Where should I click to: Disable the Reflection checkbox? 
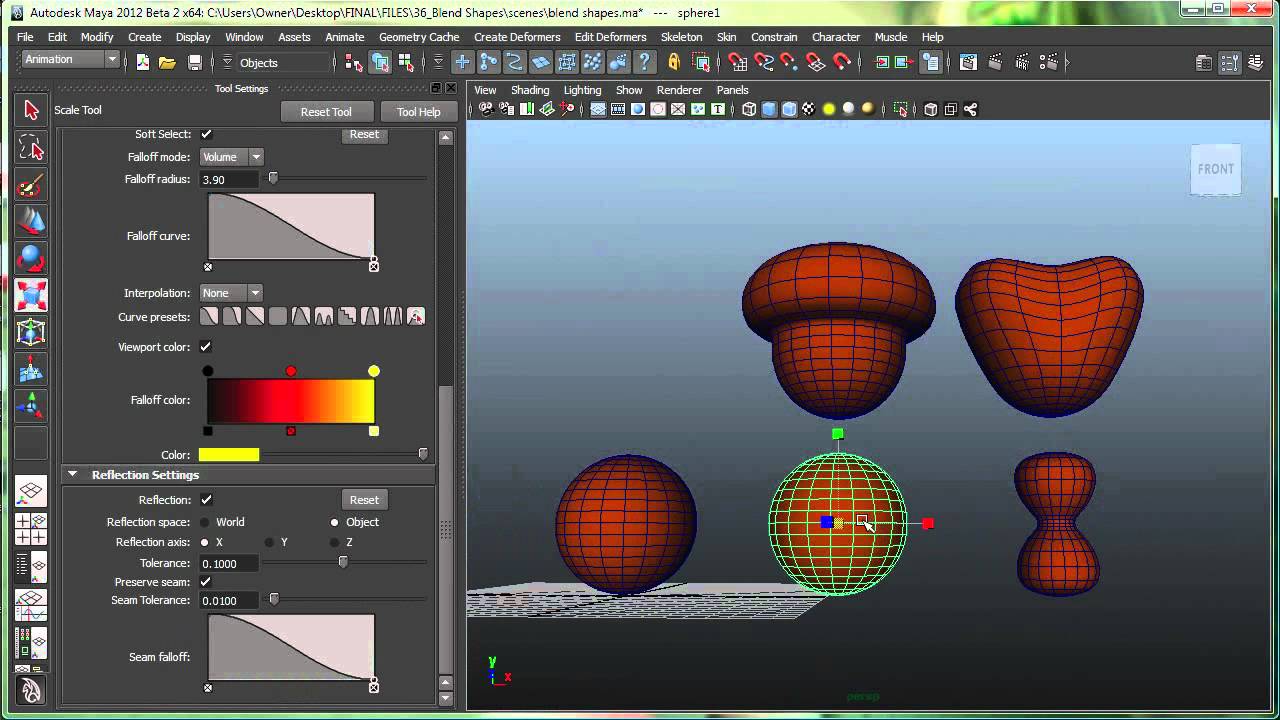click(206, 500)
